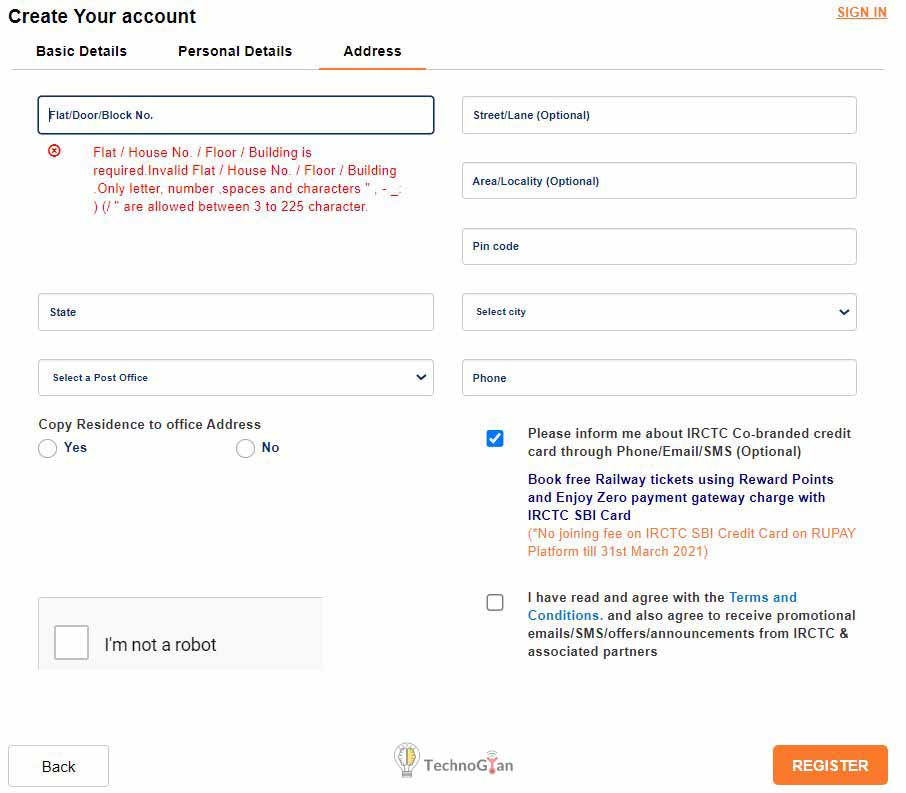The width and height of the screenshot is (906, 793).
Task: Select No for copy residence address
Action: pos(245,449)
